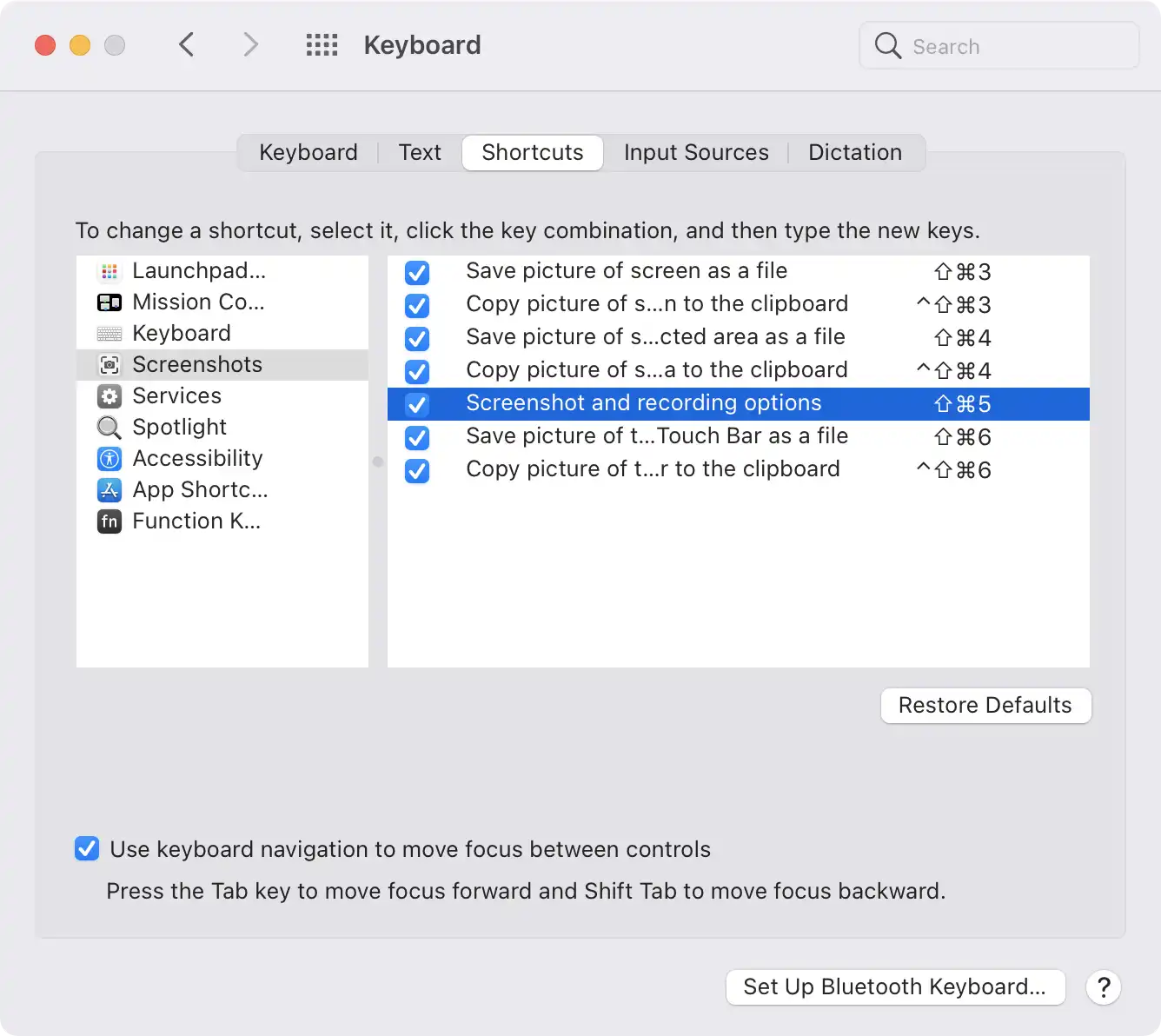Uncheck Save picture of screen as a file
This screenshot has width=1161, height=1036.
pyautogui.click(x=417, y=273)
